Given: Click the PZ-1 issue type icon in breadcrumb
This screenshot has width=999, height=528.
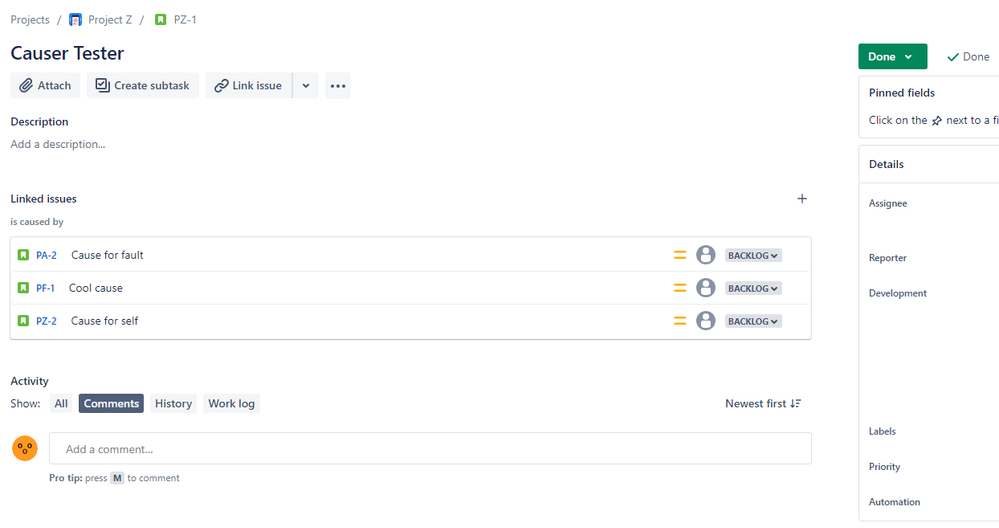Looking at the screenshot, I should 161,20.
